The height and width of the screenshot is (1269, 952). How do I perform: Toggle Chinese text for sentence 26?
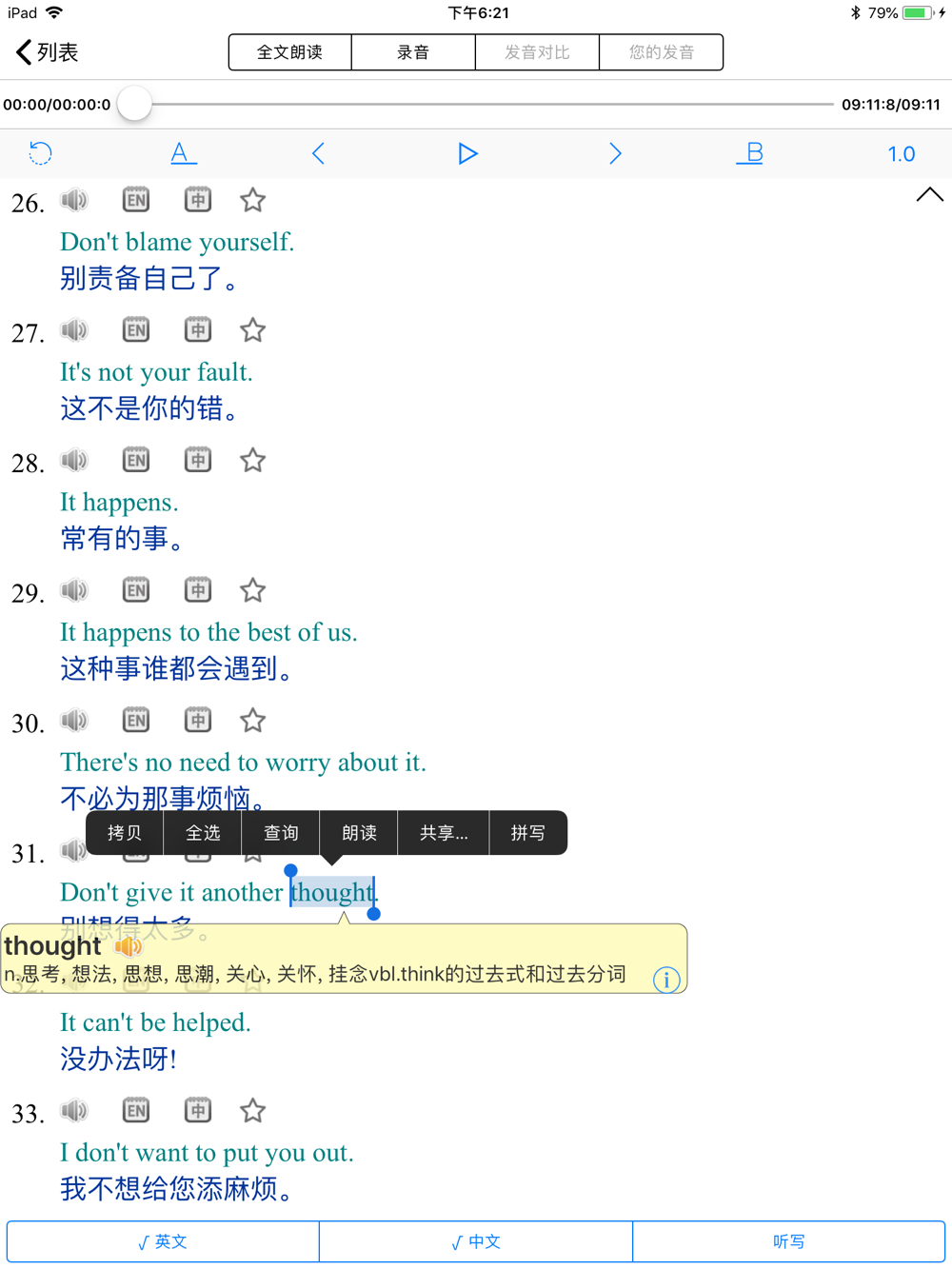click(x=198, y=200)
